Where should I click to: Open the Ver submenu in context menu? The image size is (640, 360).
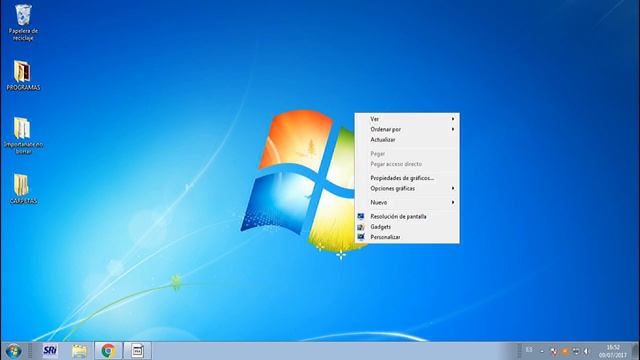[x=407, y=119]
